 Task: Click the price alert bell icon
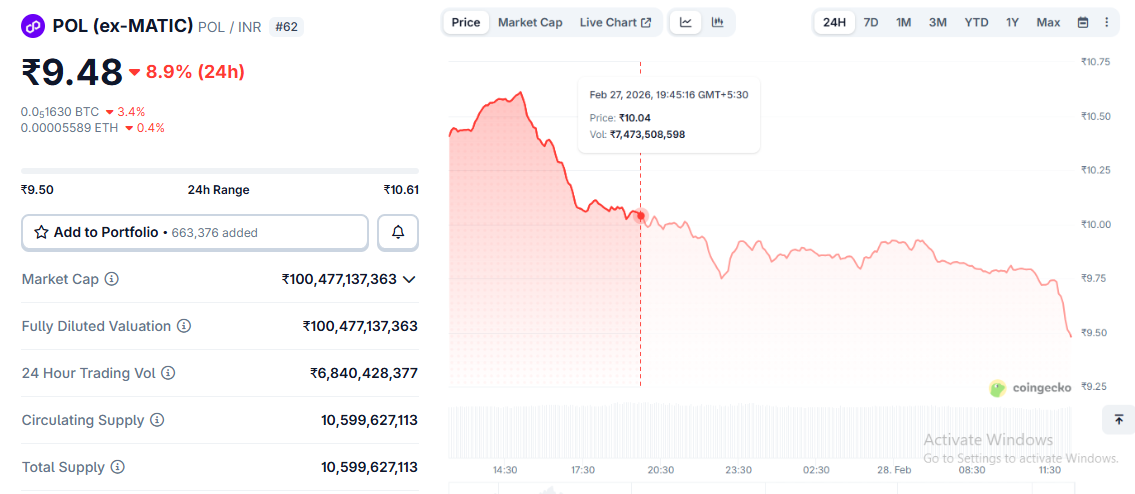pyautogui.click(x=398, y=232)
